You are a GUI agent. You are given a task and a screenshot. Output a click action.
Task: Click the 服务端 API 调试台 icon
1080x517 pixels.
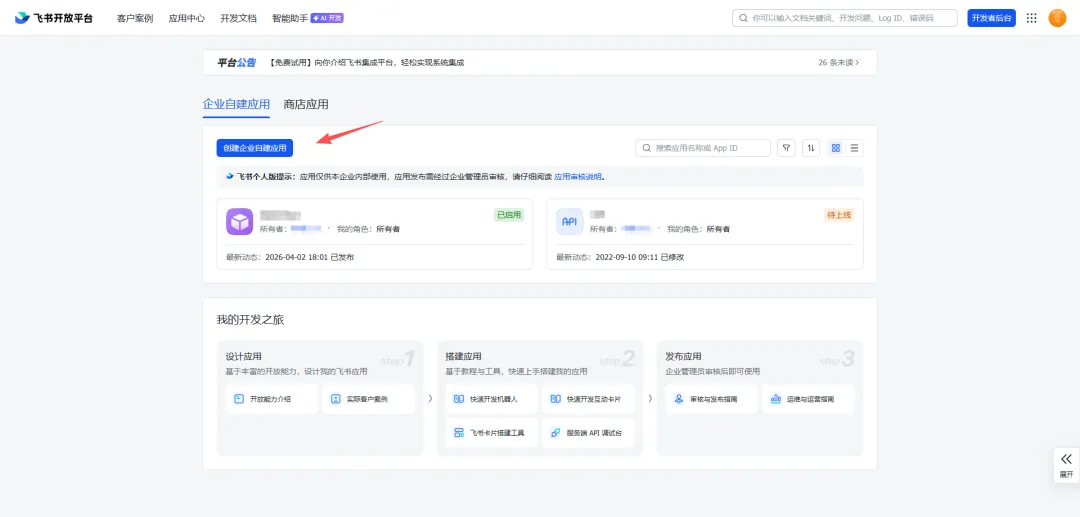coord(555,433)
